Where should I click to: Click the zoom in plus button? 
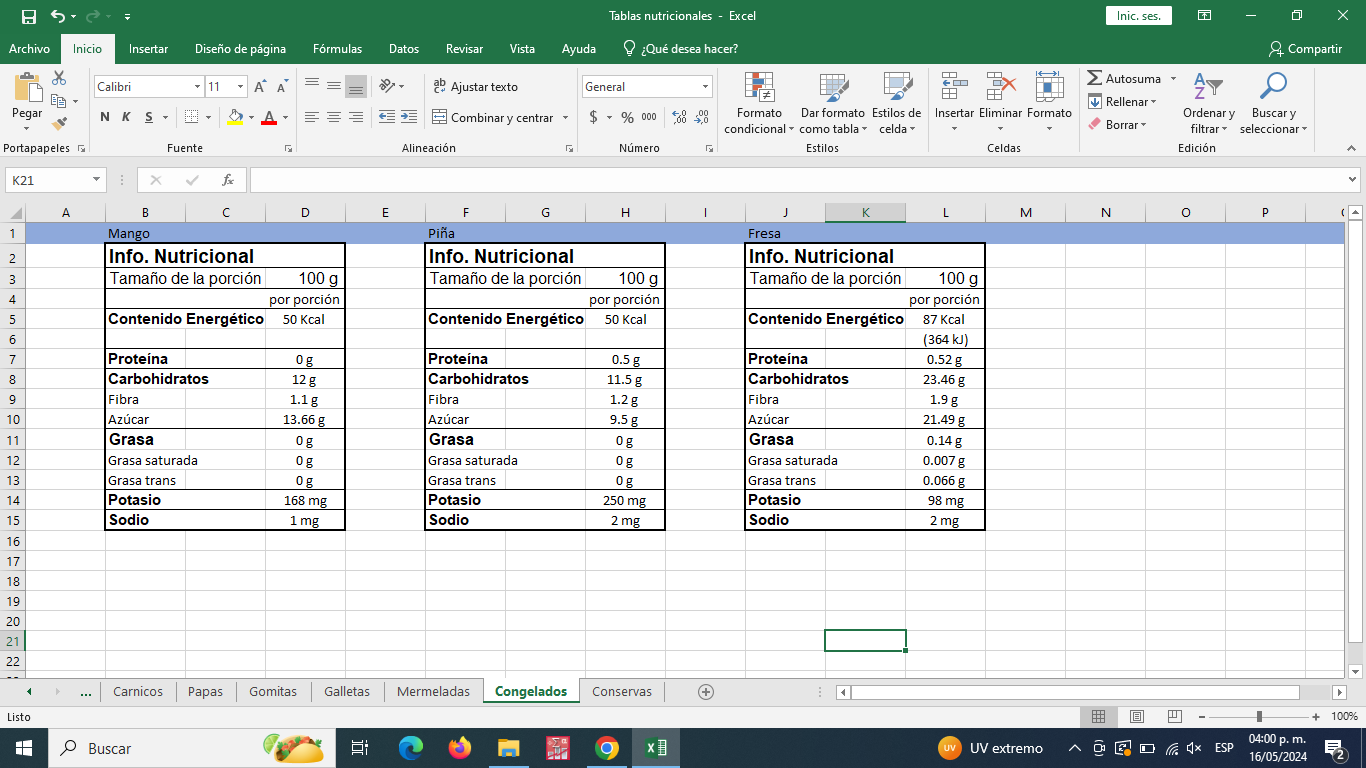(x=1318, y=716)
